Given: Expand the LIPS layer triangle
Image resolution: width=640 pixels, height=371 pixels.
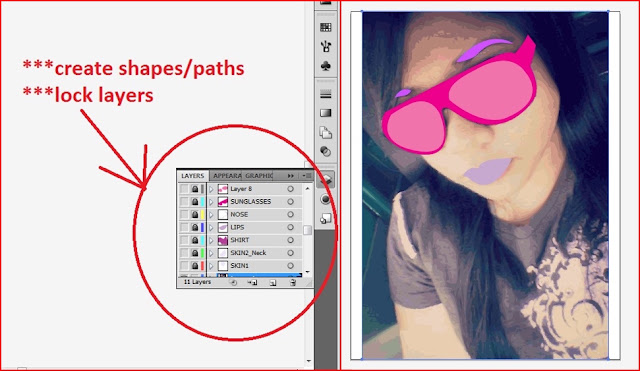Looking at the screenshot, I should (x=211, y=227).
